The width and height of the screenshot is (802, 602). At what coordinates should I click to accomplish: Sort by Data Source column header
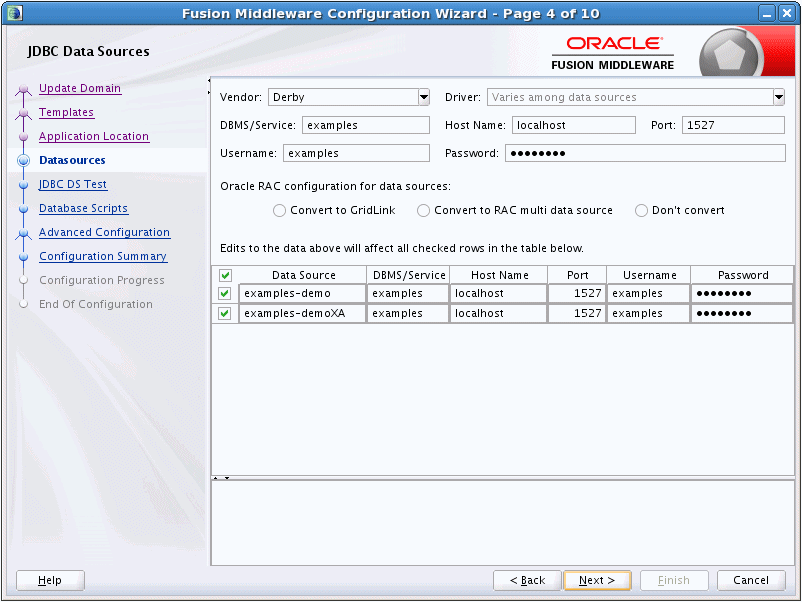pyautogui.click(x=303, y=275)
